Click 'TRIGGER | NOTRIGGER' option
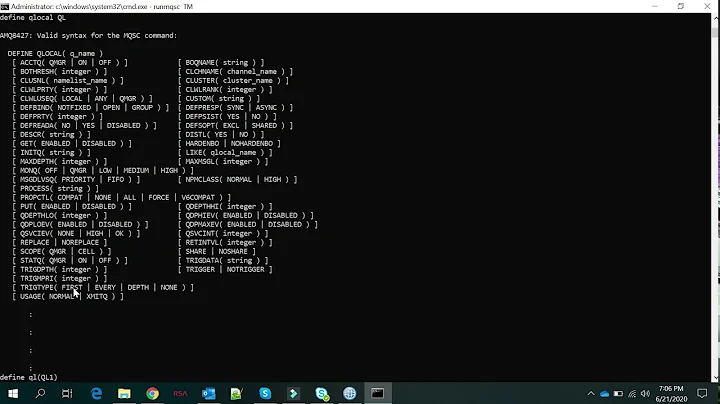 click(x=225, y=269)
